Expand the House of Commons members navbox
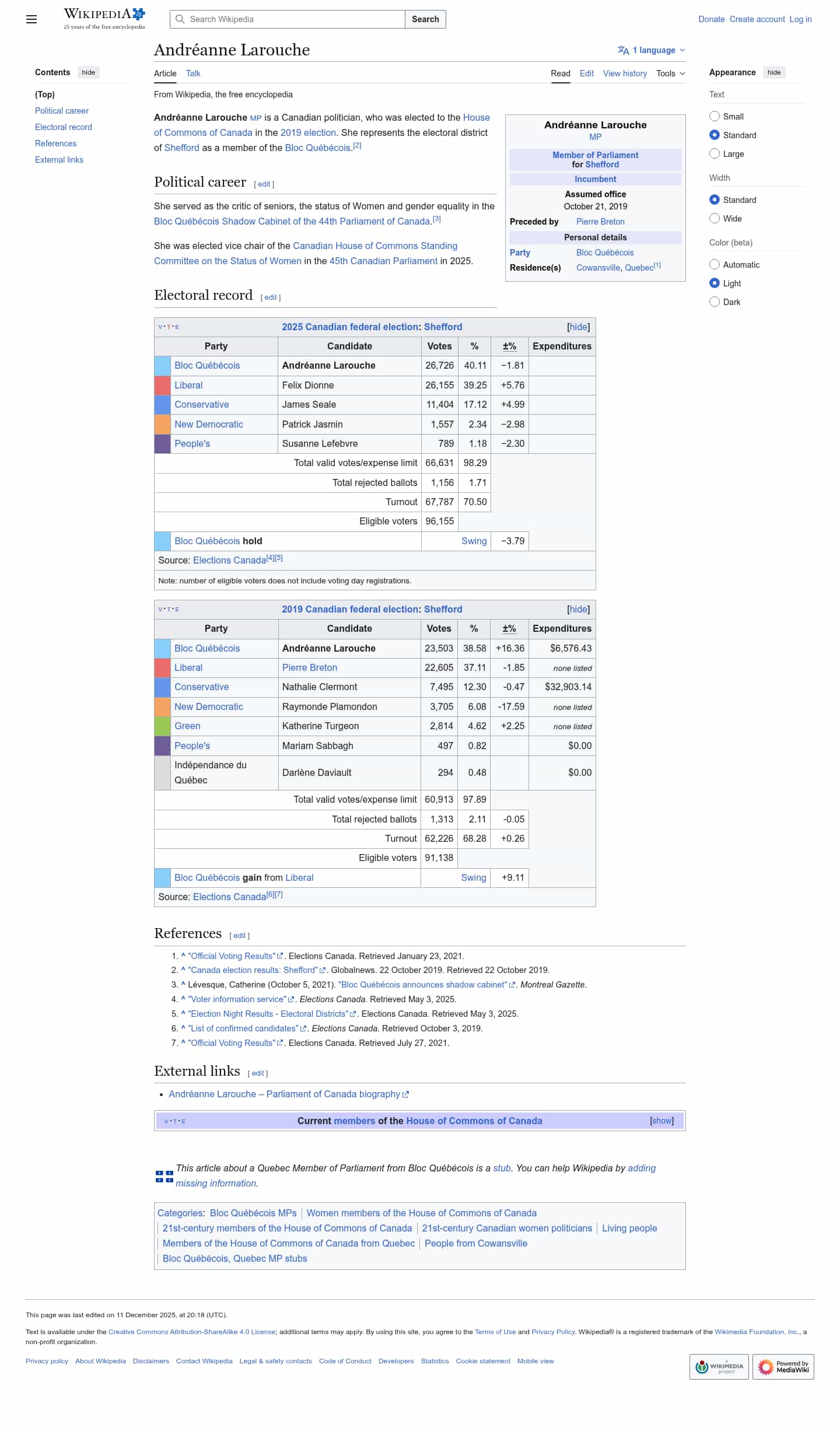The height and width of the screenshot is (1431, 840). coord(661,1121)
